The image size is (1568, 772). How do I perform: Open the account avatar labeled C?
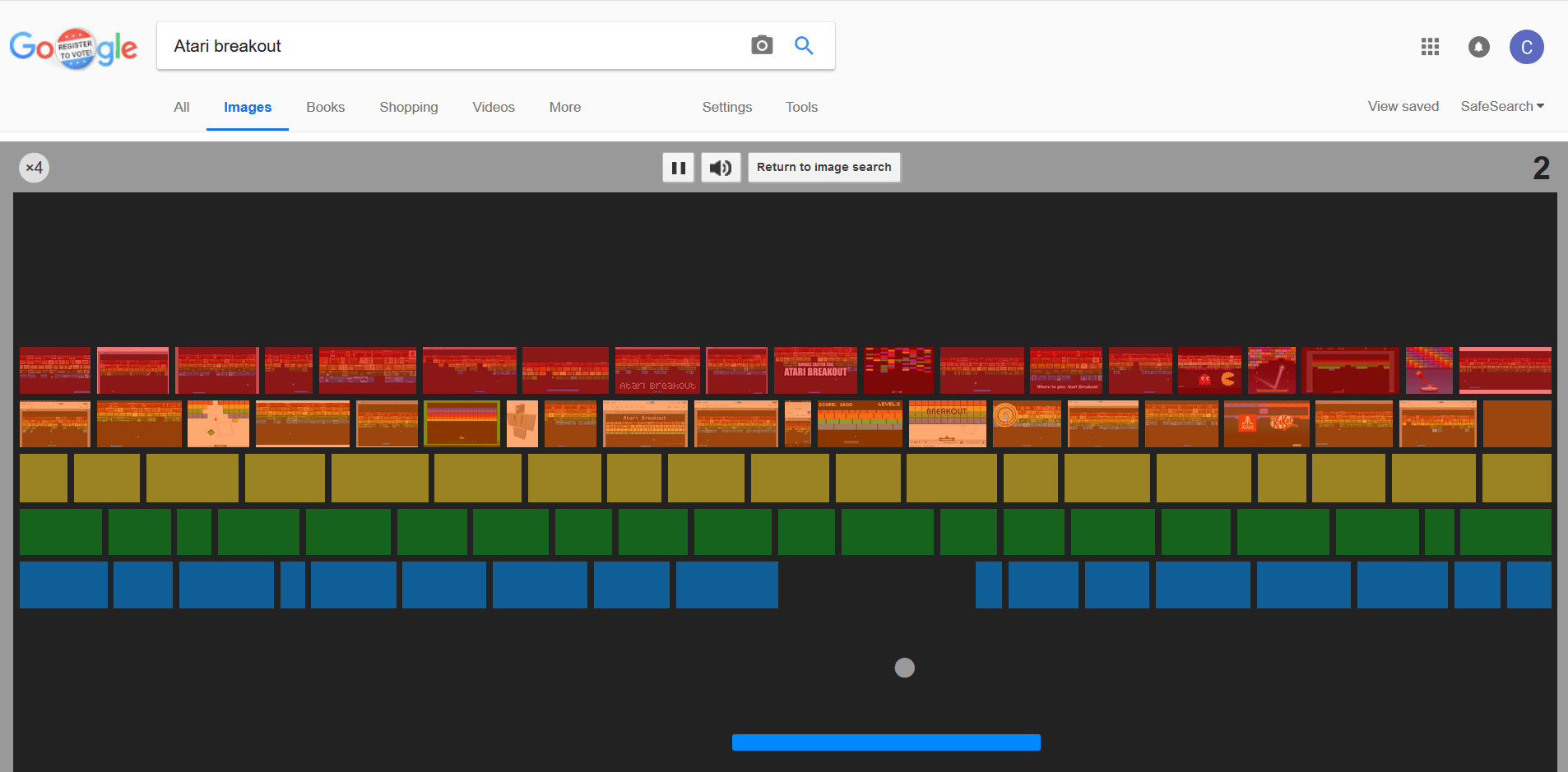pyautogui.click(x=1526, y=47)
